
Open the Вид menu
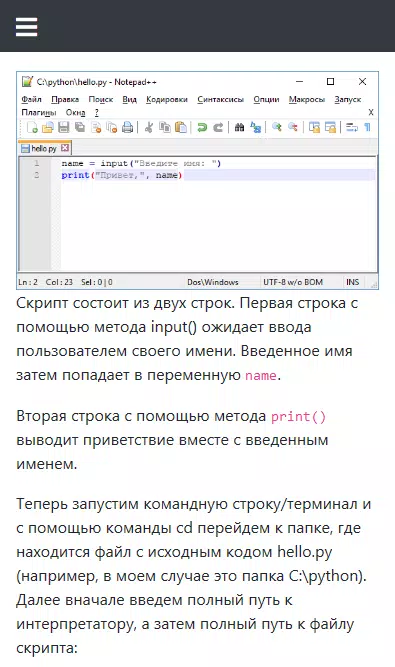(130, 100)
